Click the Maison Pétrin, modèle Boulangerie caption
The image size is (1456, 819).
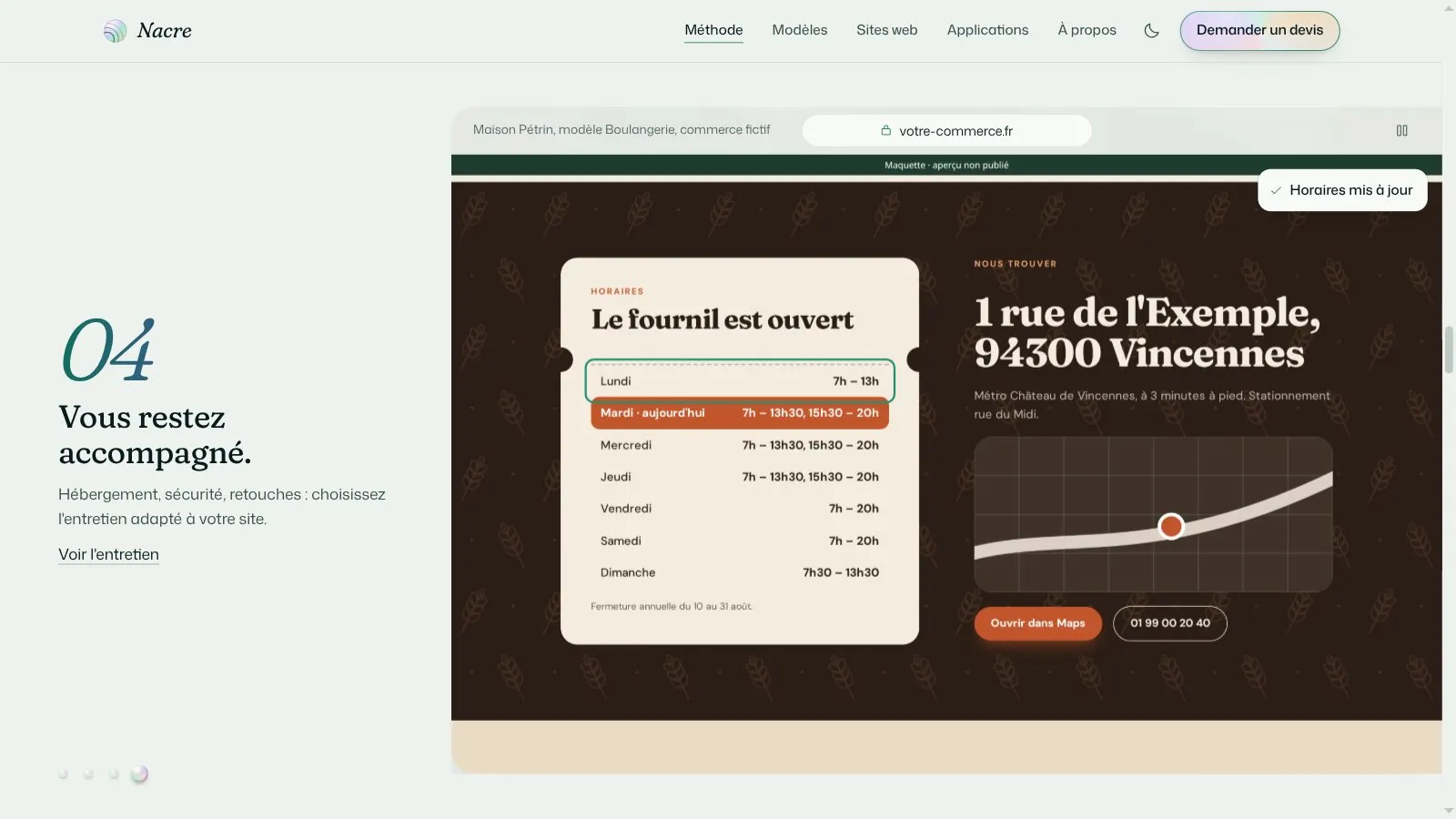pyautogui.click(x=622, y=130)
